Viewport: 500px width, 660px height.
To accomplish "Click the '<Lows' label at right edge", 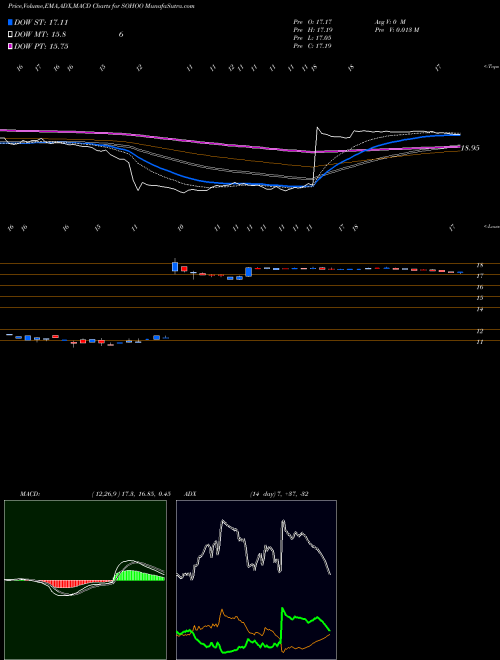I will click(491, 226).
